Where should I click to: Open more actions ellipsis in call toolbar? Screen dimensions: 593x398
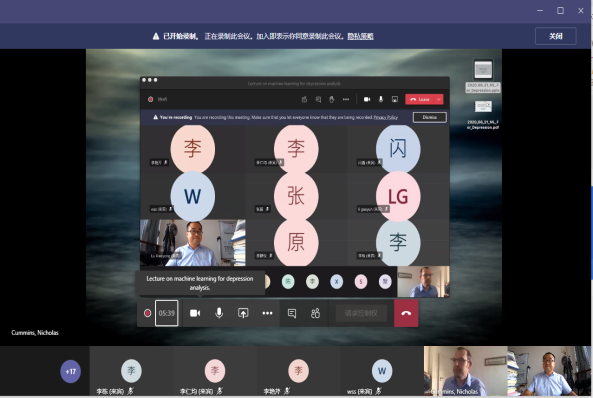(267, 313)
